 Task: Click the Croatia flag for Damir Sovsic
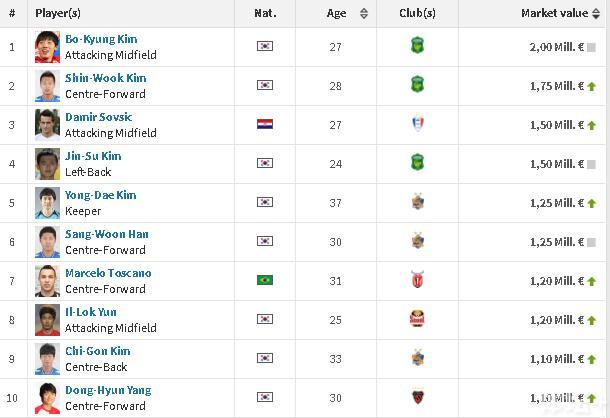click(264, 125)
